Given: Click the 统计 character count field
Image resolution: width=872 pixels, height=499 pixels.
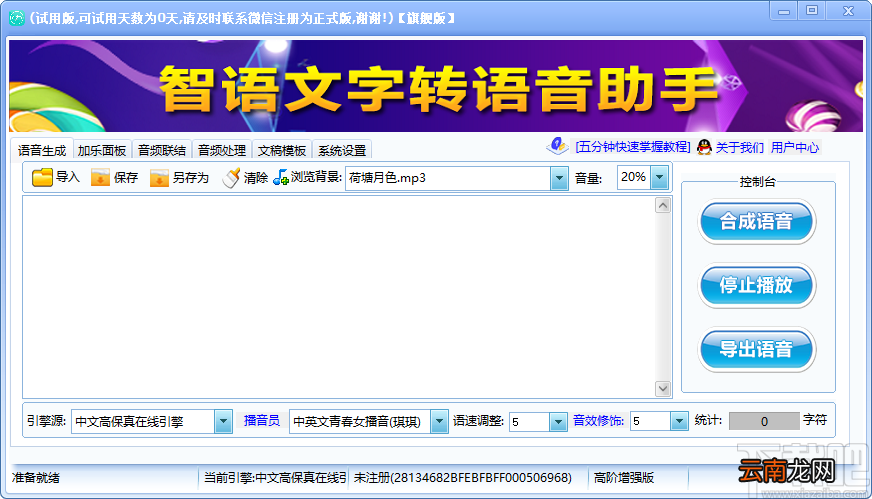Looking at the screenshot, I should 764,421.
